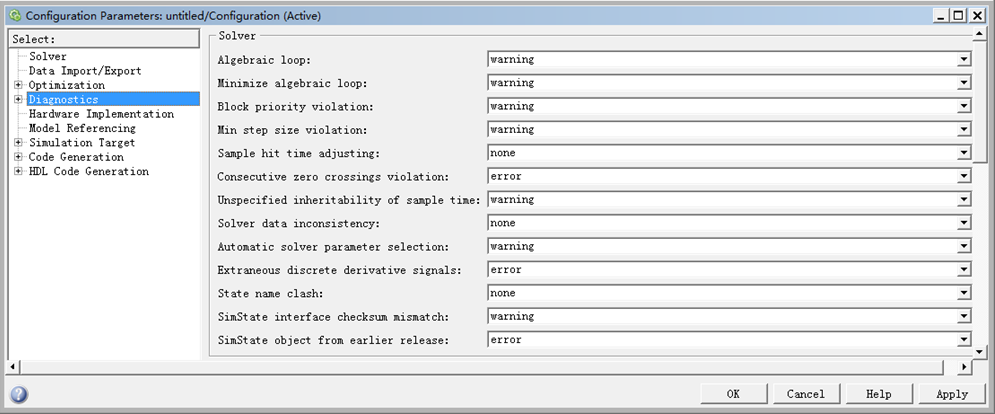Viewport: 995px width, 414px height.
Task: Expand the Diagnostics tree node
Action: point(18,100)
